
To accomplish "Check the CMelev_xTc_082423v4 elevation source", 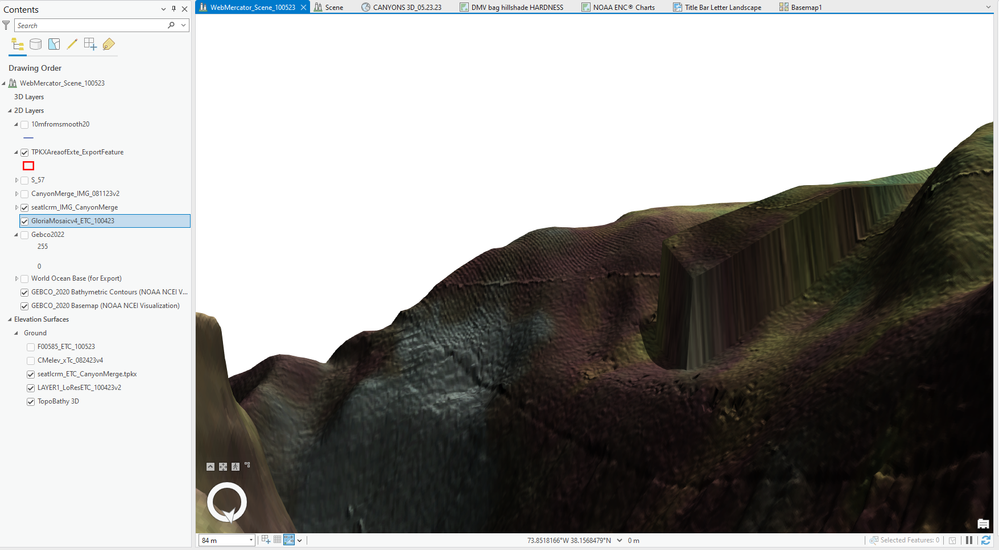I will (31, 361).
